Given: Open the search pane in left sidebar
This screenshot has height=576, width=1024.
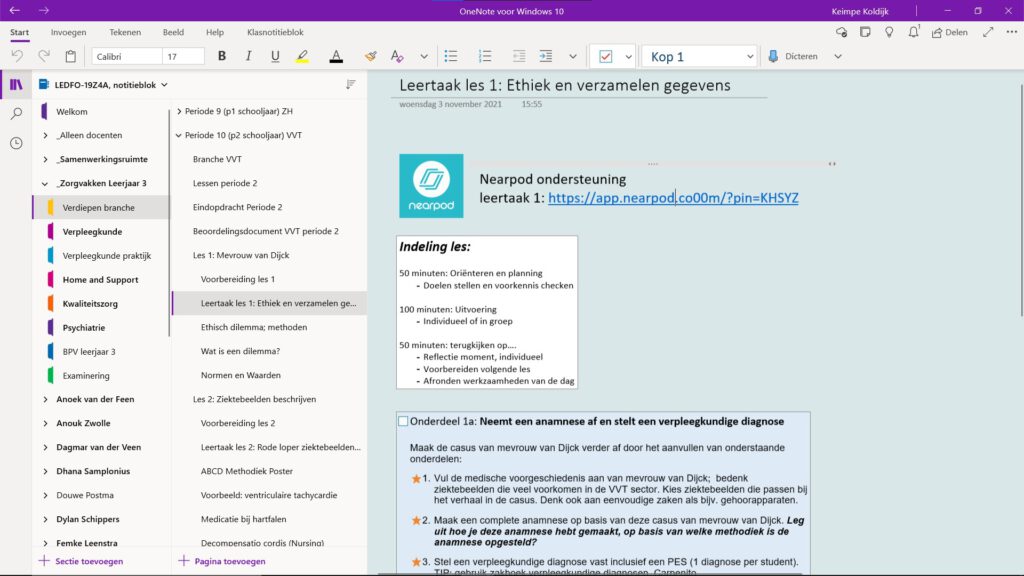Looking at the screenshot, I should [x=16, y=114].
